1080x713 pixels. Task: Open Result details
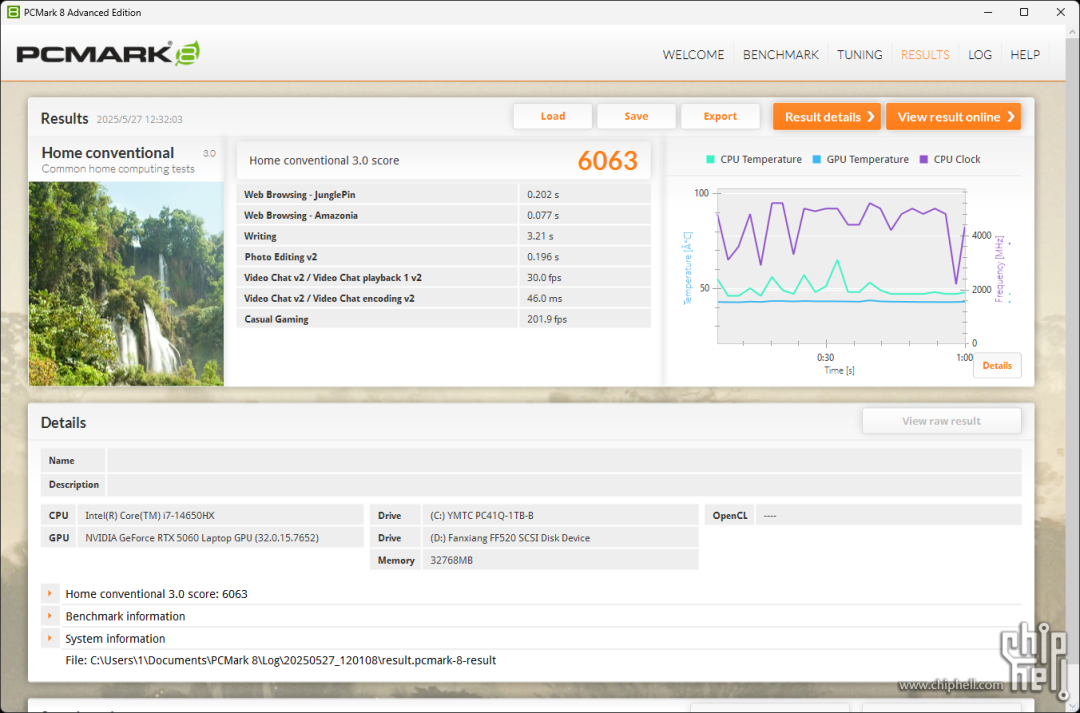pos(827,116)
